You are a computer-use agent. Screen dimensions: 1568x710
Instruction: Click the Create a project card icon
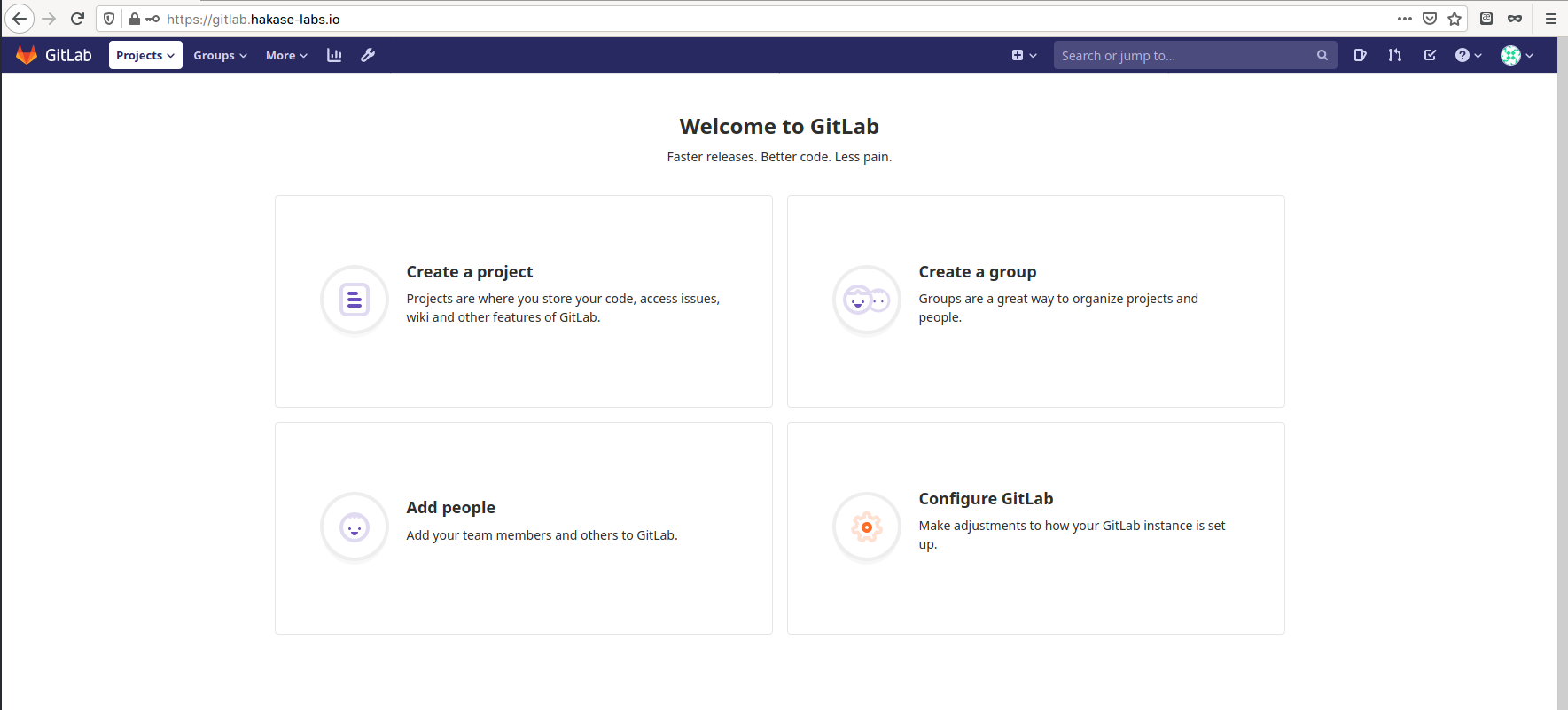coord(355,300)
